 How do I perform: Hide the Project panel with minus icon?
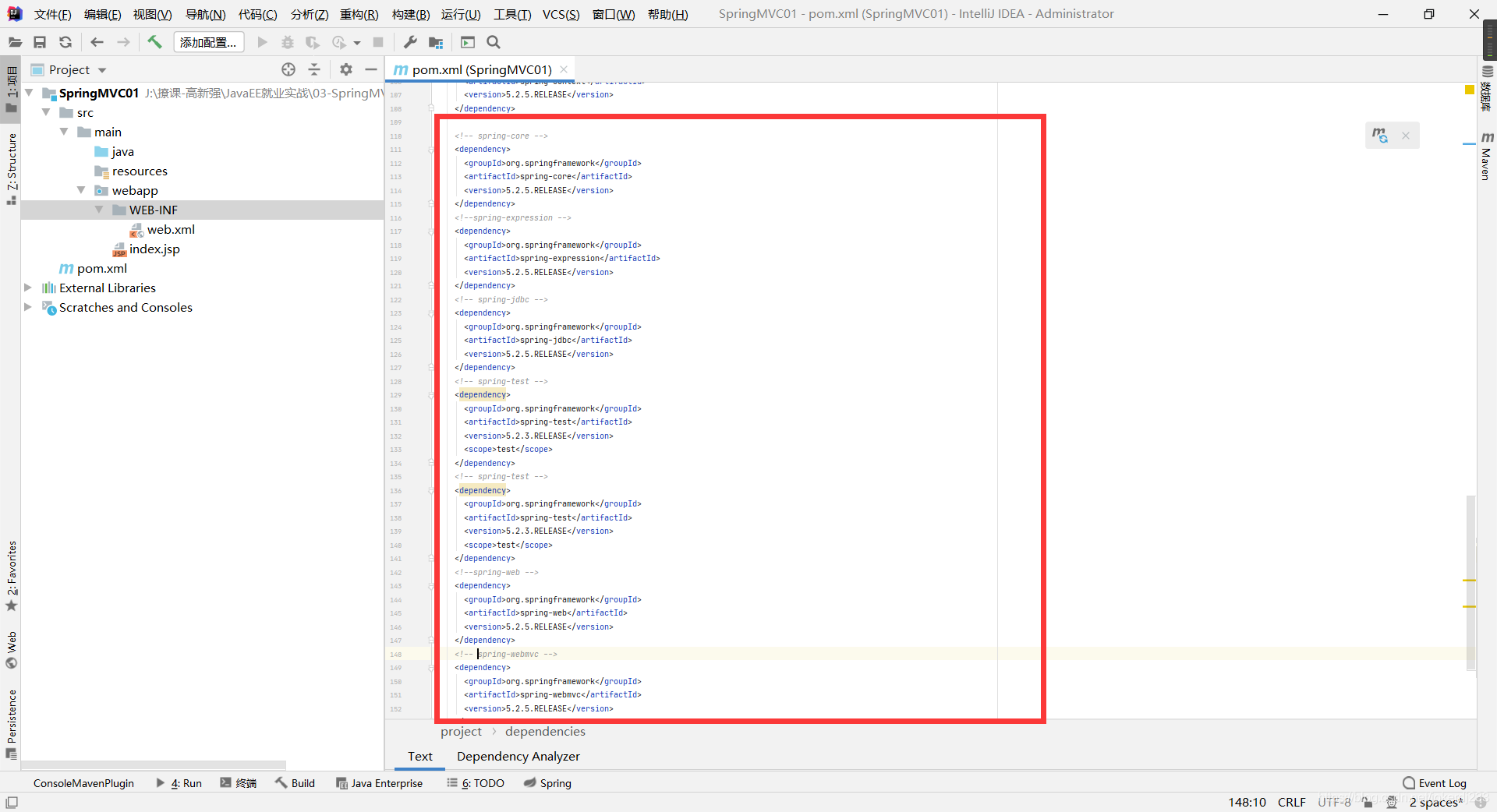(371, 69)
